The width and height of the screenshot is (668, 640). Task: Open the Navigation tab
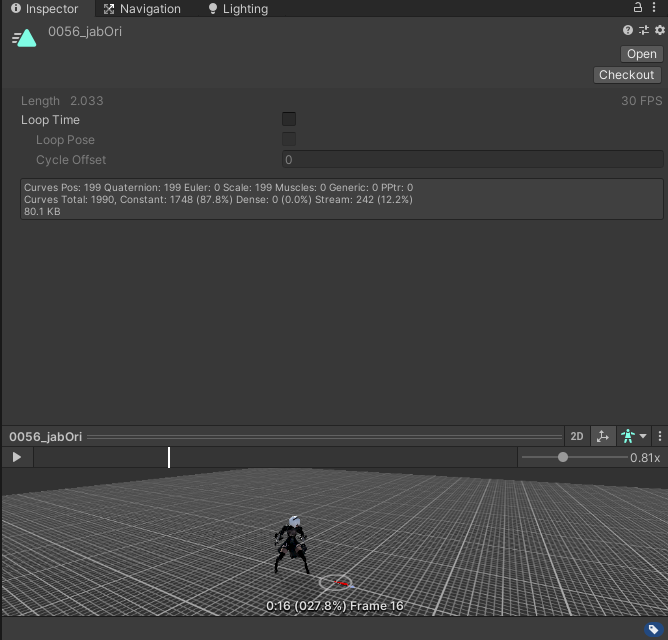point(142,9)
